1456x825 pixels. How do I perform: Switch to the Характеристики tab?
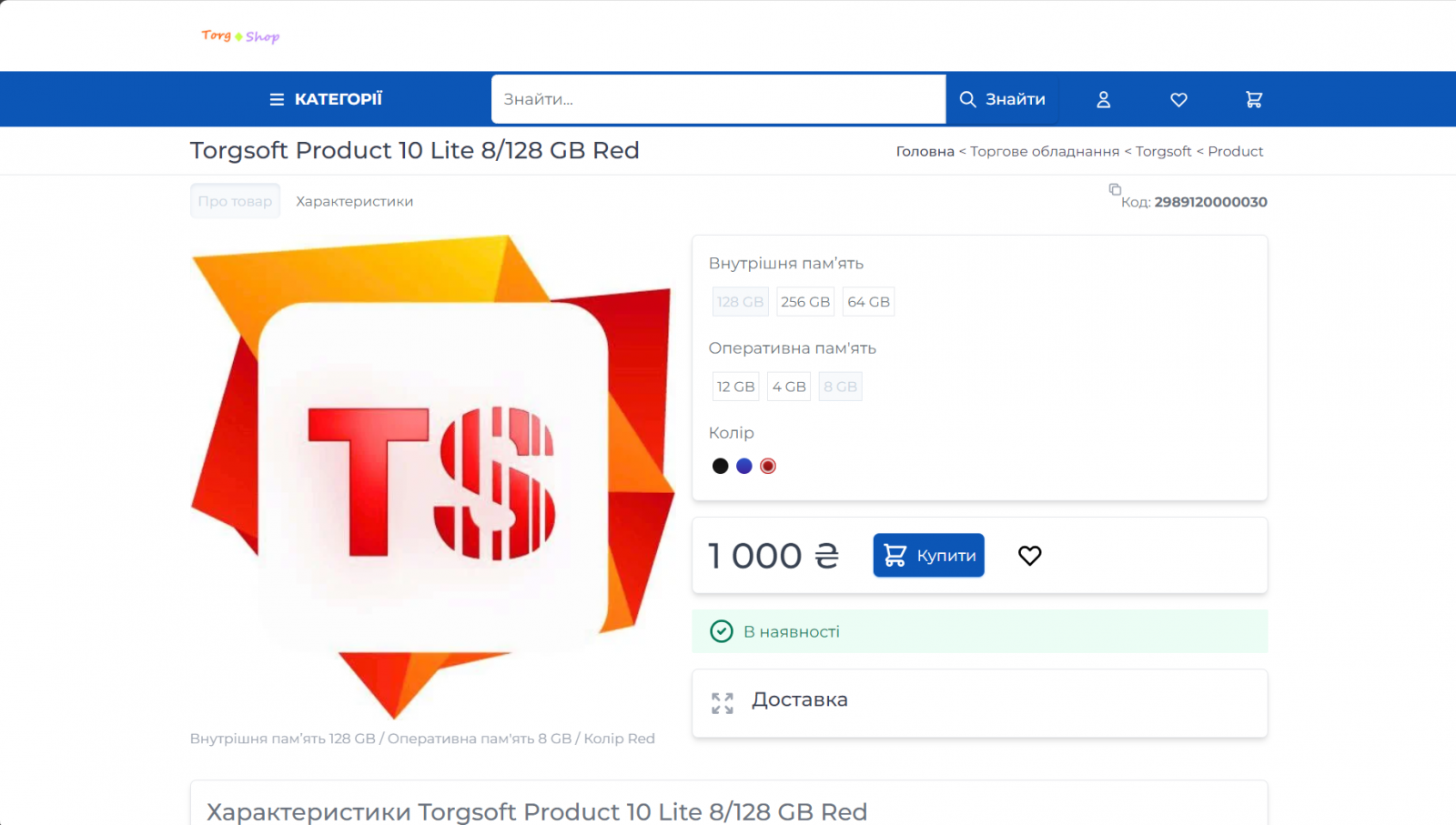tap(354, 201)
